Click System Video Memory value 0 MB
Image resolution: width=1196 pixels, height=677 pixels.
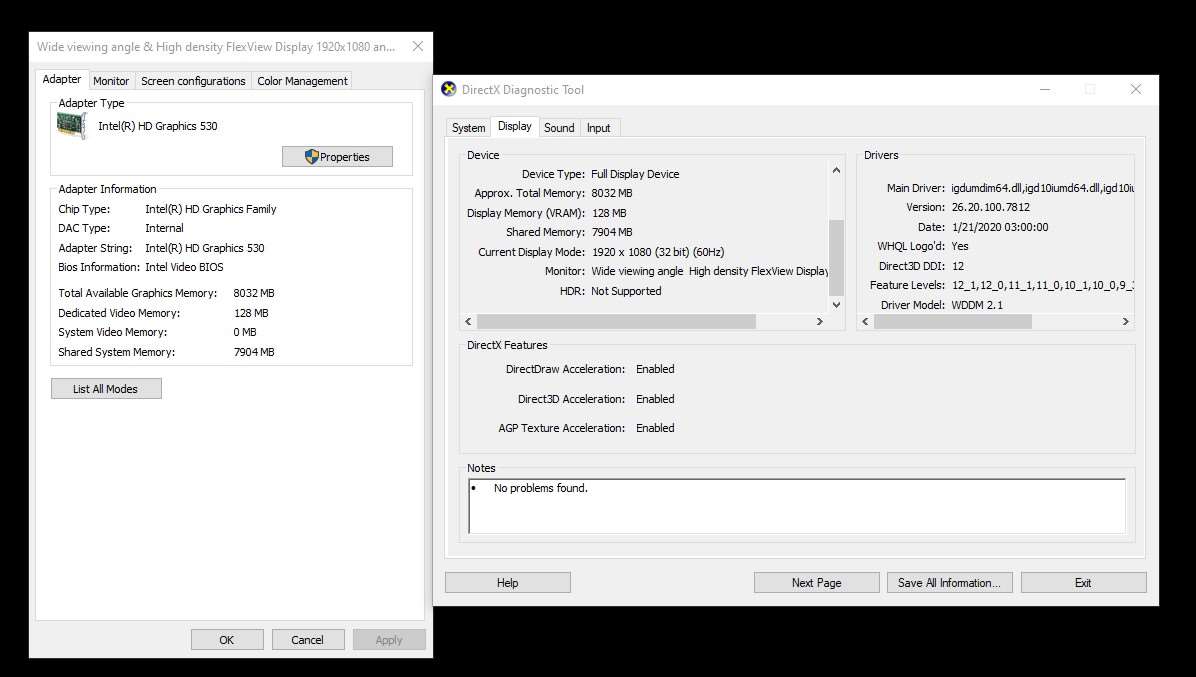[245, 332]
